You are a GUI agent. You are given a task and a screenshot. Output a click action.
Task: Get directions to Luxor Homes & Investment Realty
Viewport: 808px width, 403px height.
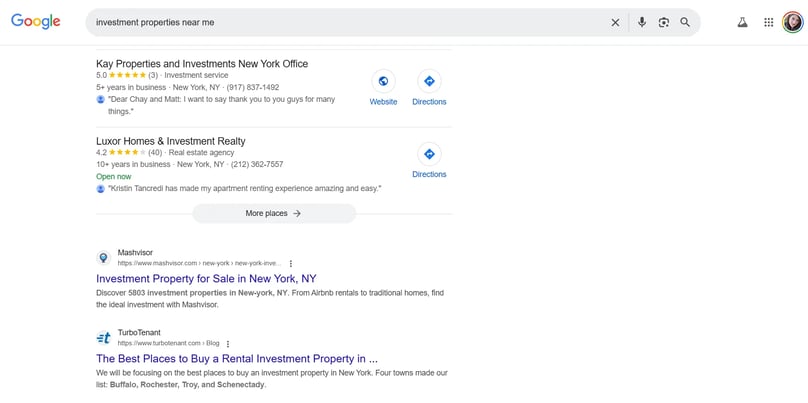coord(429,154)
